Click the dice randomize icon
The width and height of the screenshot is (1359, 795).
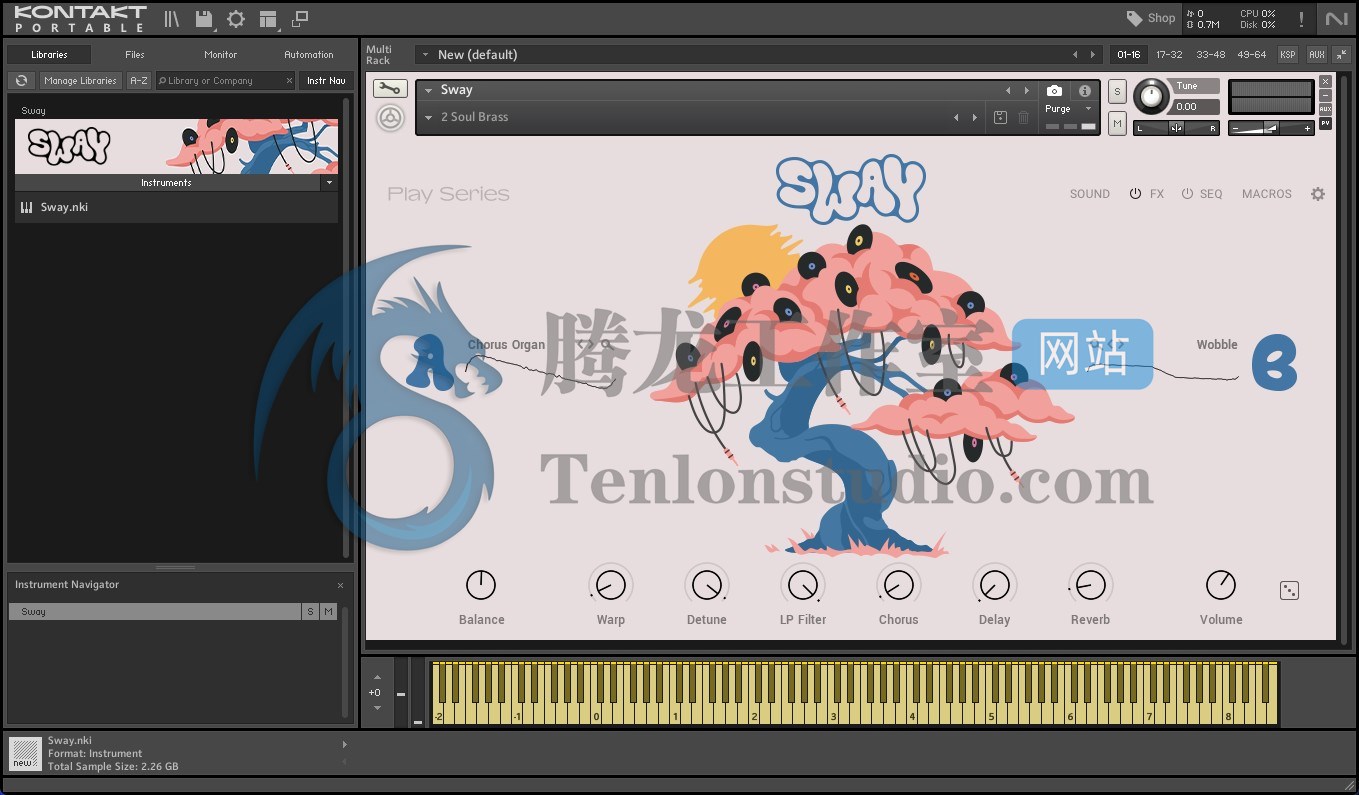coord(1289,590)
